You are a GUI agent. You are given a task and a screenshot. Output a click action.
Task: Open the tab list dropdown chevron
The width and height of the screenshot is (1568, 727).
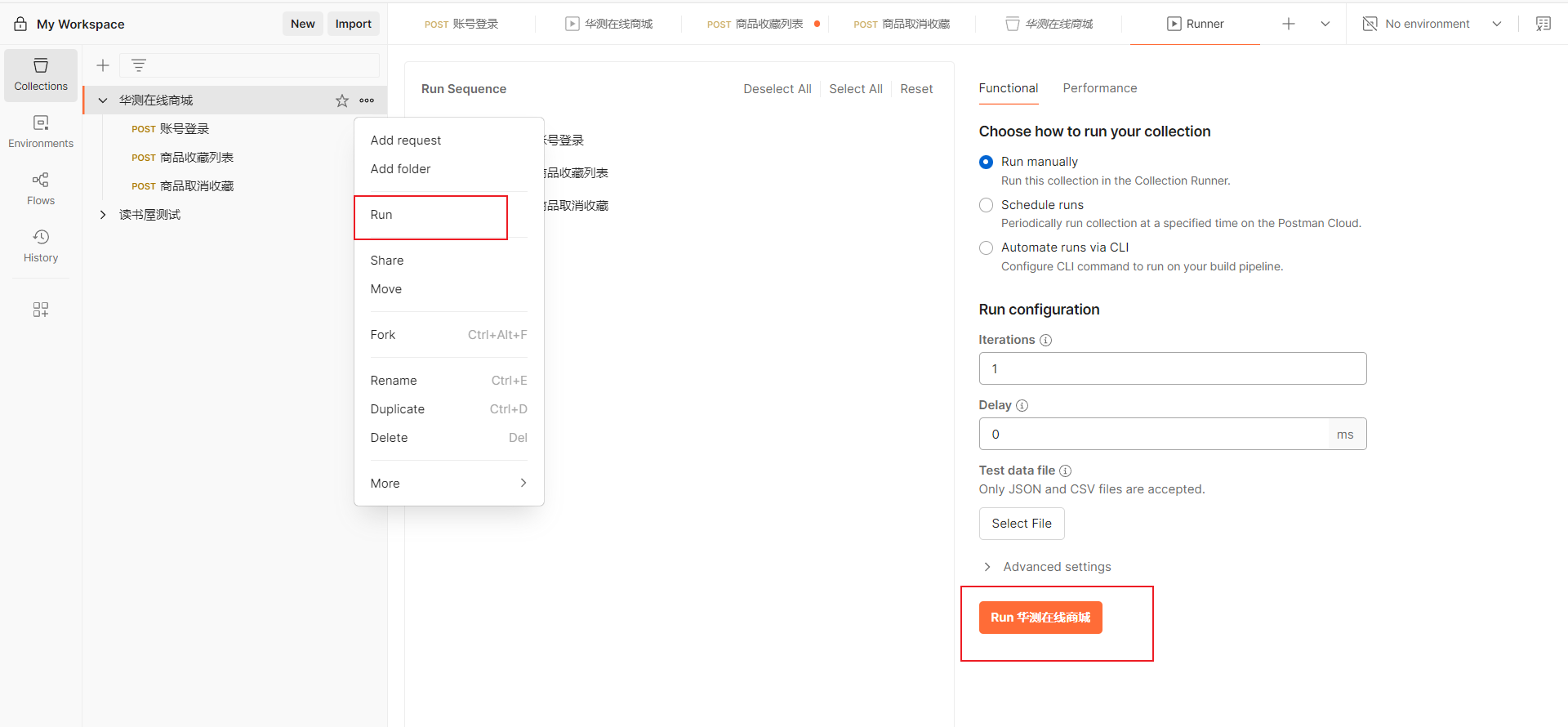[1325, 24]
